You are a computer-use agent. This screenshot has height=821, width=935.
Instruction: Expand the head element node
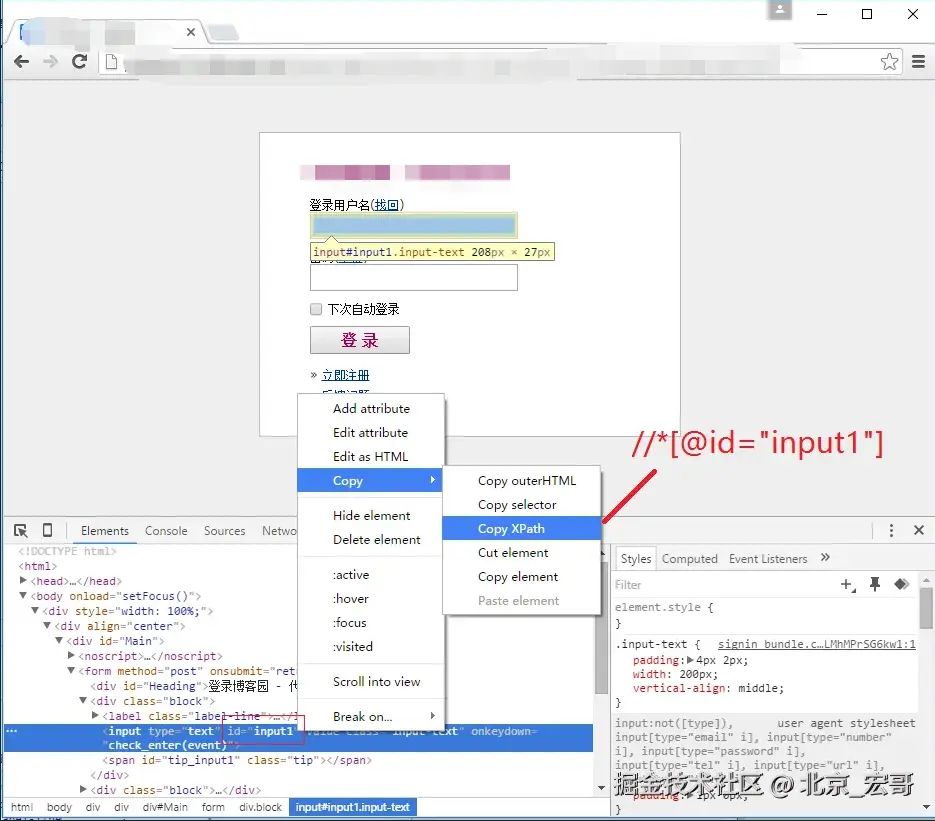(23, 580)
